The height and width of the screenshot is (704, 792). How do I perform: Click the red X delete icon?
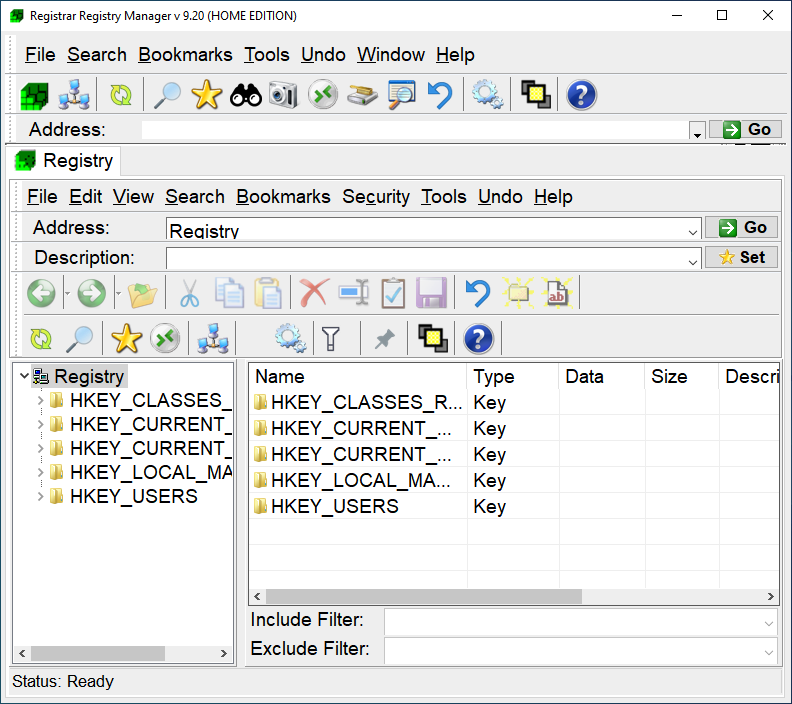coord(314,293)
